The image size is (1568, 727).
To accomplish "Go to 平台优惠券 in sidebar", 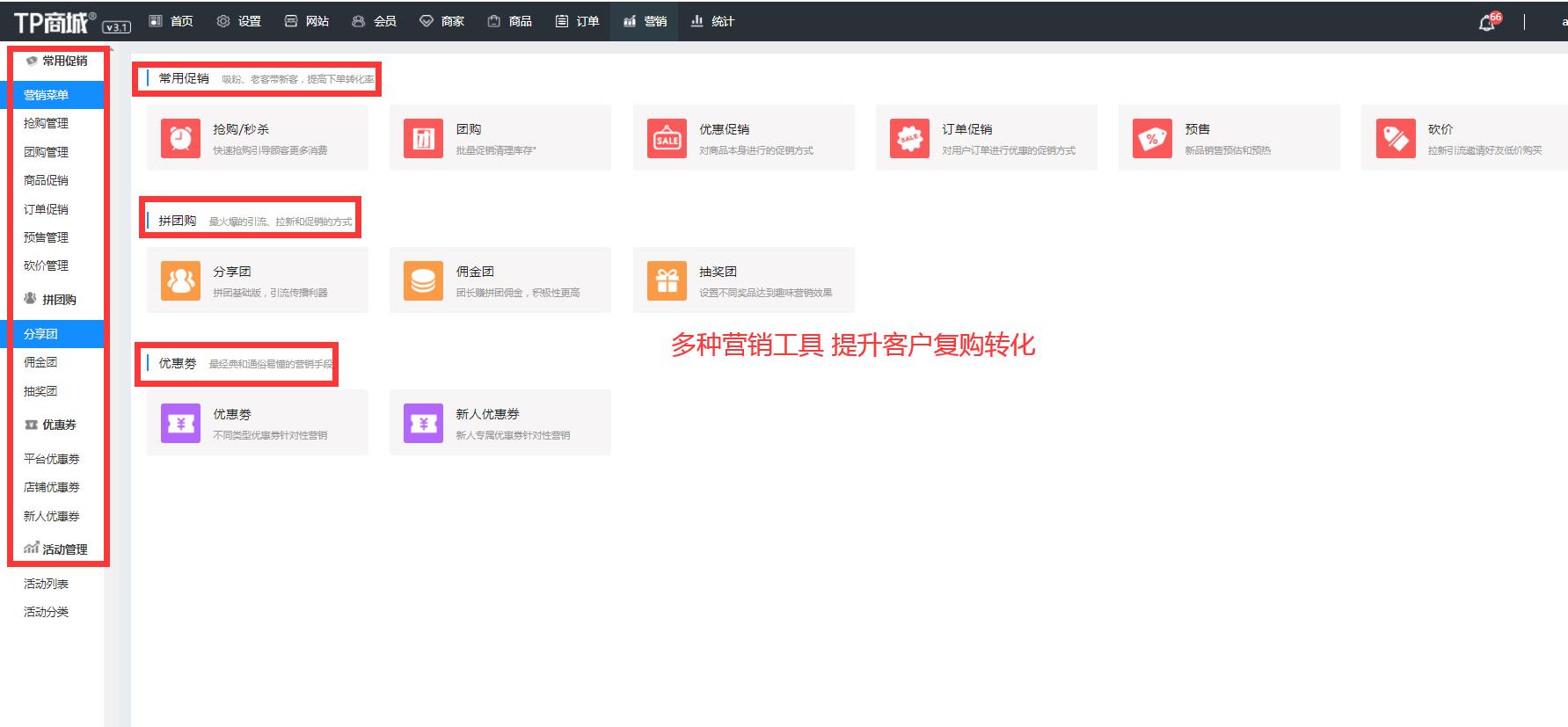I will click(x=51, y=459).
